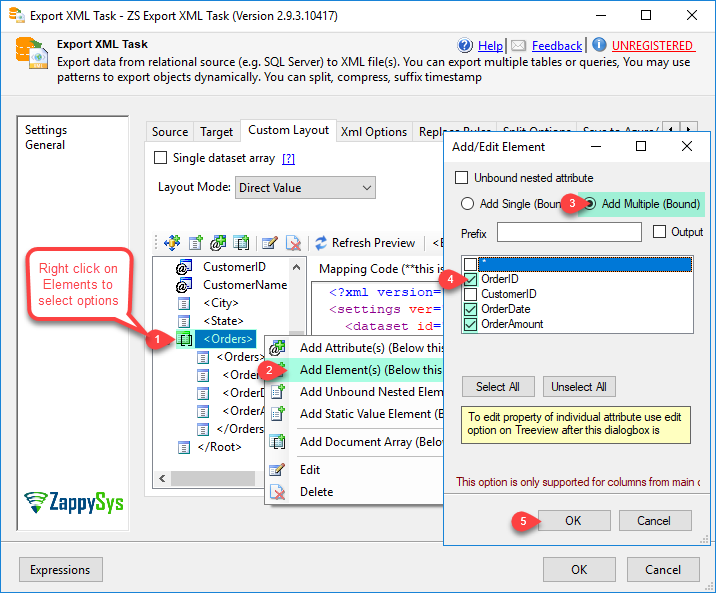Cancel the Add/Edit Element dialog
This screenshot has height=593, width=716.
click(654, 521)
